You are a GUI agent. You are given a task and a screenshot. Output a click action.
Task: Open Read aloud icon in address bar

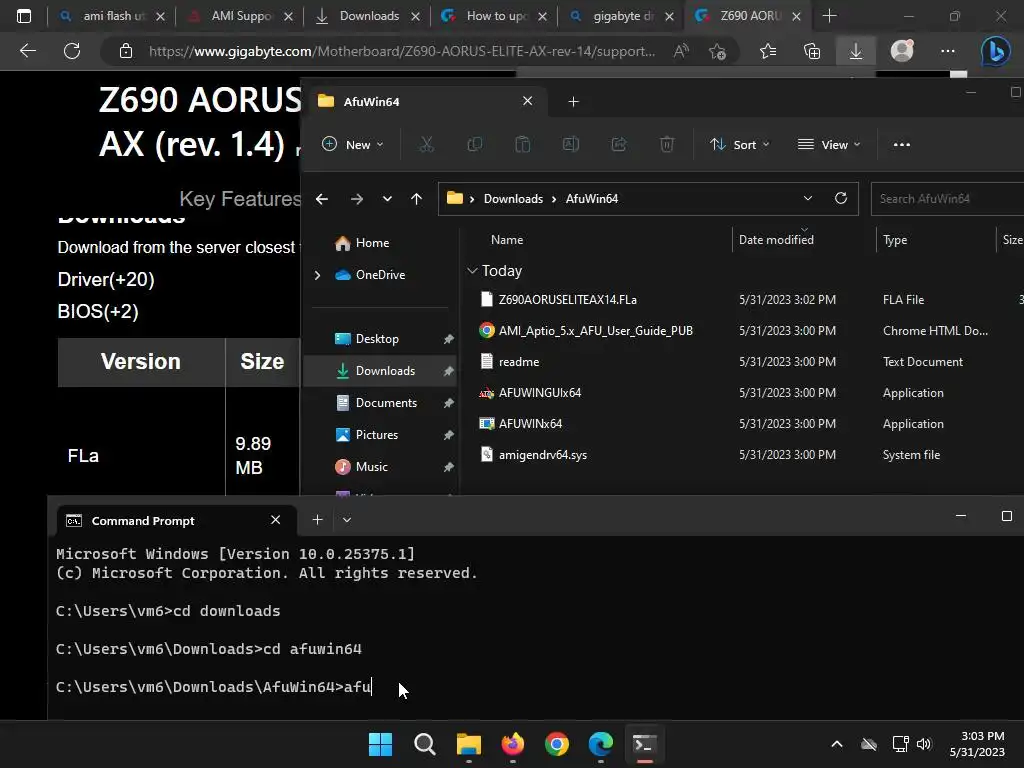pos(681,51)
